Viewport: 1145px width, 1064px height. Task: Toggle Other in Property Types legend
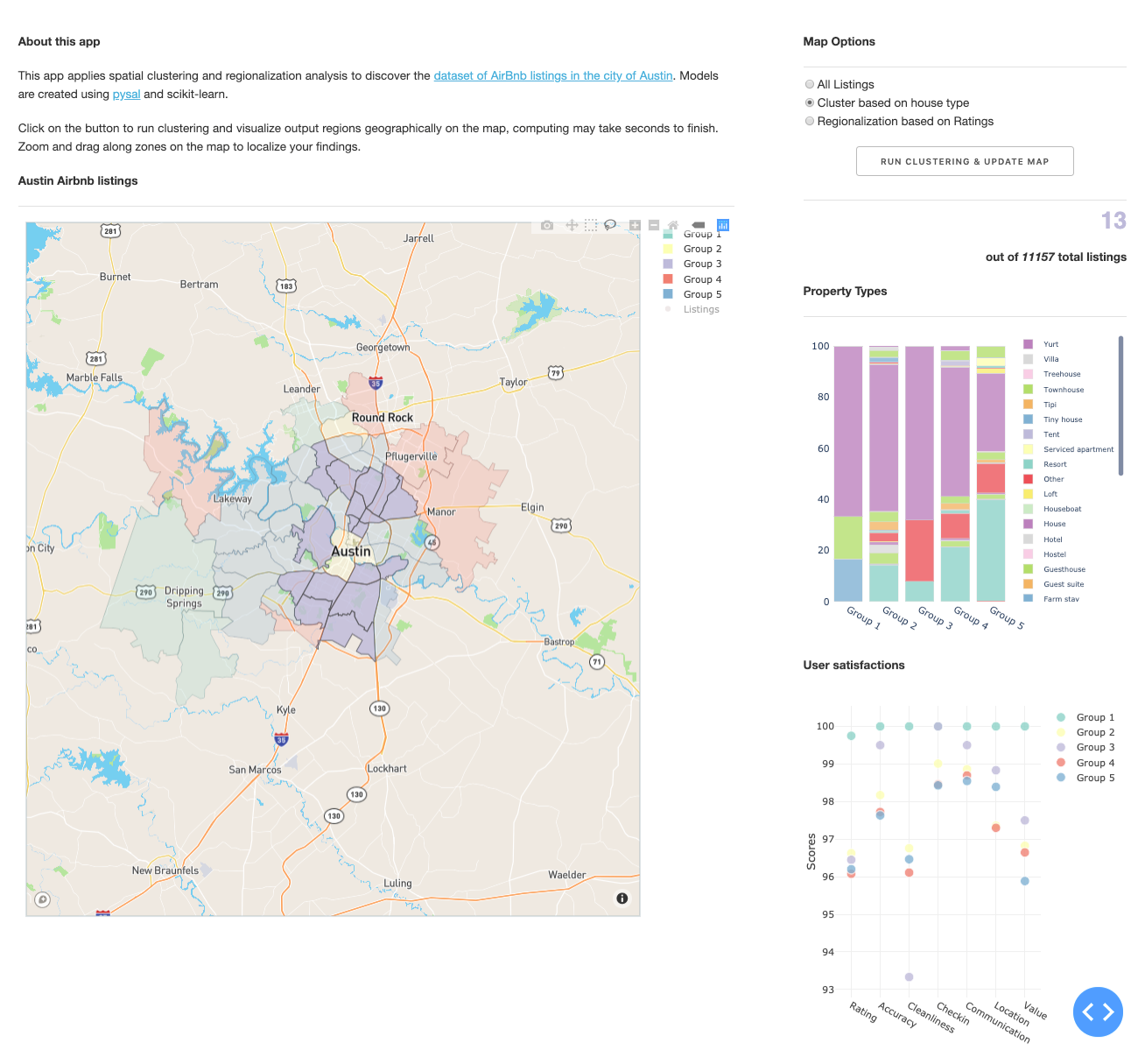click(1053, 479)
